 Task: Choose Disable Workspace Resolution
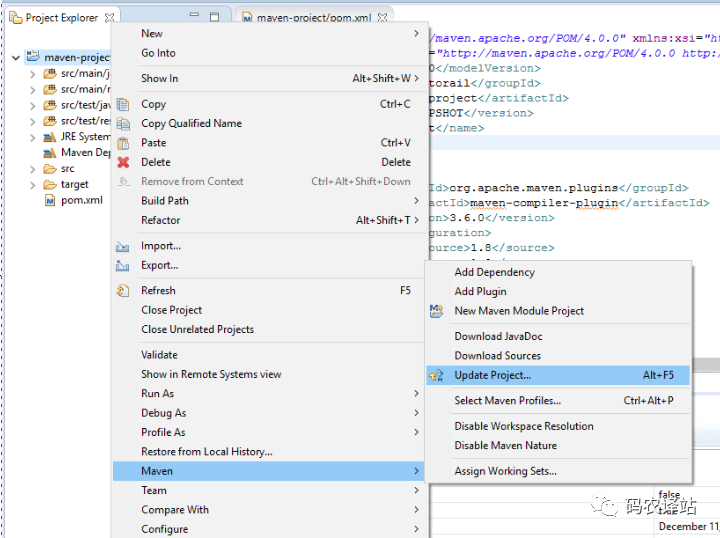coord(558,426)
